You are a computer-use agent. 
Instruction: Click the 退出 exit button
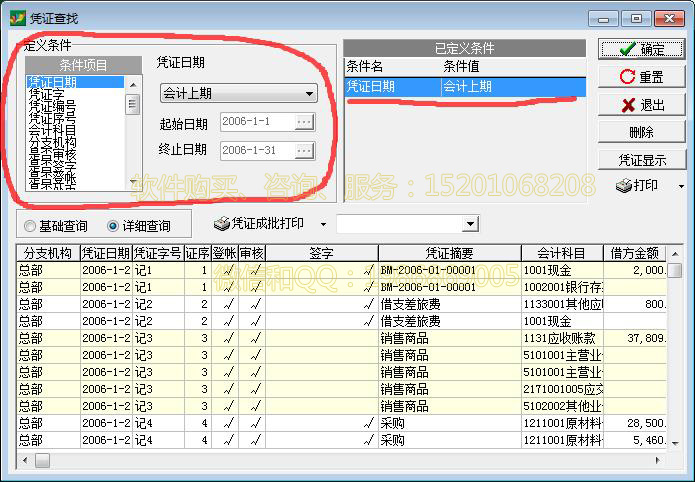pyautogui.click(x=640, y=105)
